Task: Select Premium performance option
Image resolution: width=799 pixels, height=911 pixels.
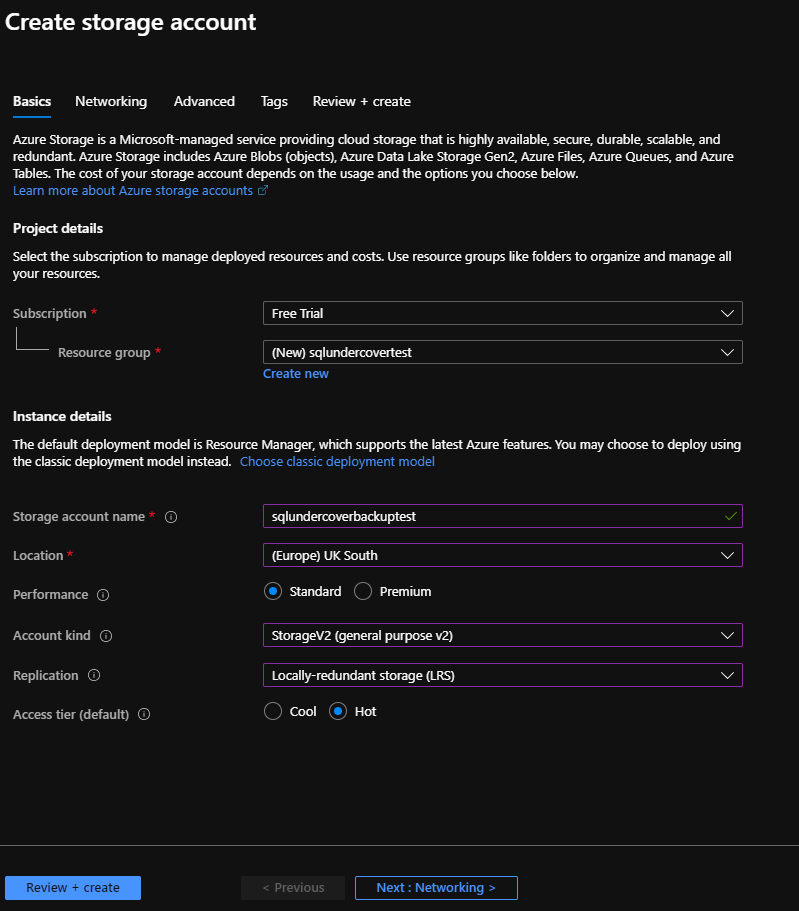Action: (363, 592)
